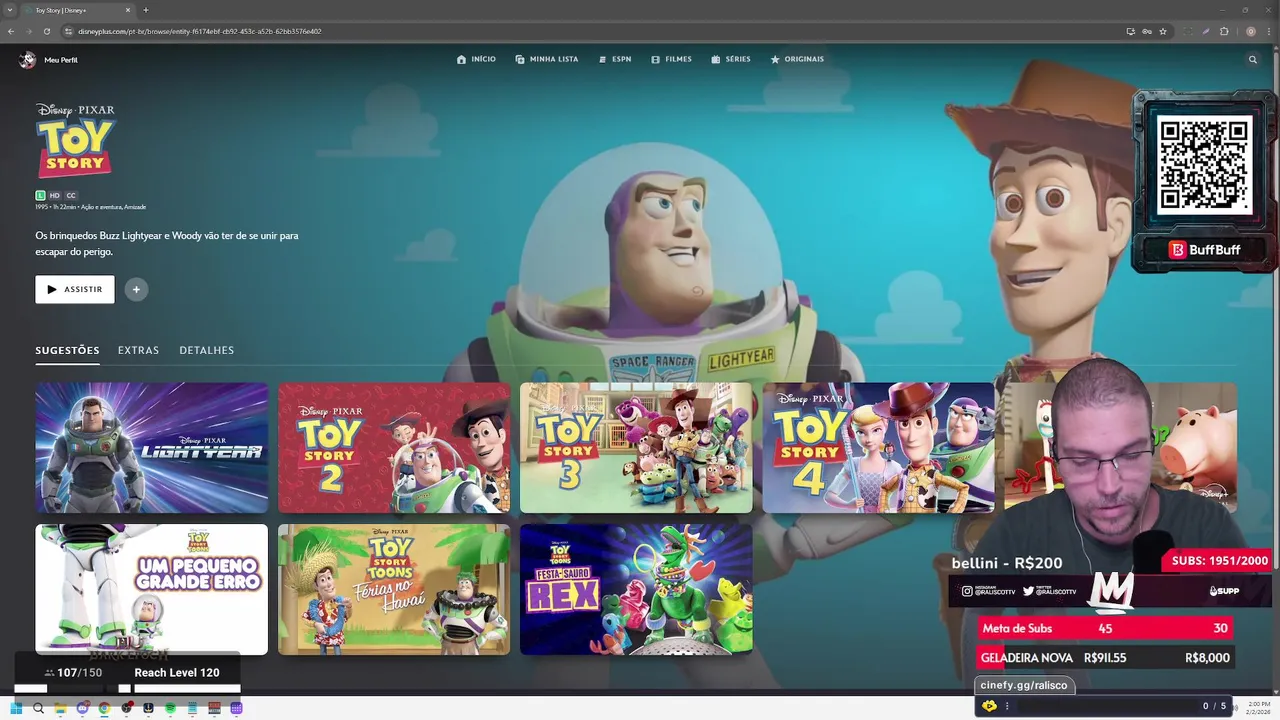Open the Discord taskbar icon with badge
The image size is (1280, 720).
click(x=82, y=708)
